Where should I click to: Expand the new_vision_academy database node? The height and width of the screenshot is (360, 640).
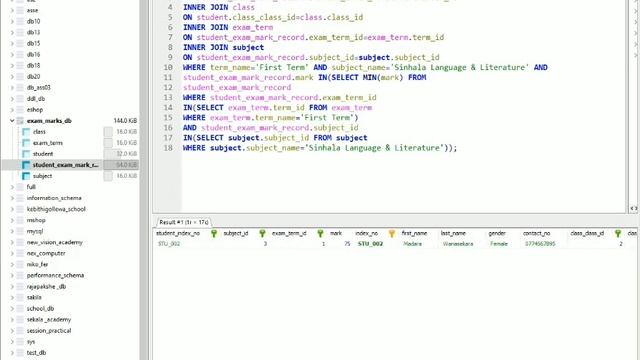tap(12, 242)
